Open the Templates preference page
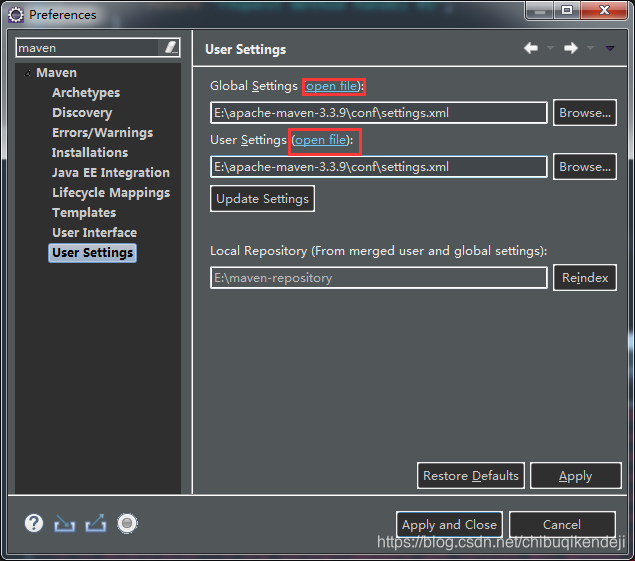 tap(84, 213)
